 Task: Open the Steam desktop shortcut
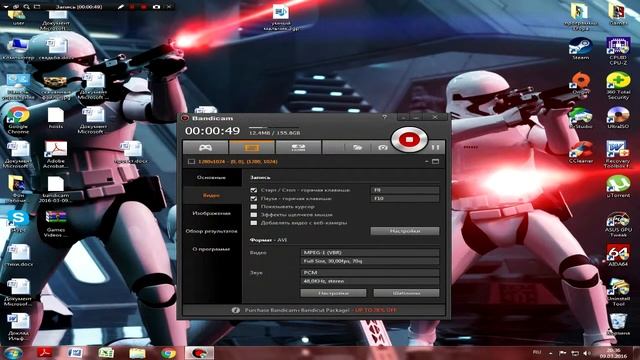pos(580,49)
